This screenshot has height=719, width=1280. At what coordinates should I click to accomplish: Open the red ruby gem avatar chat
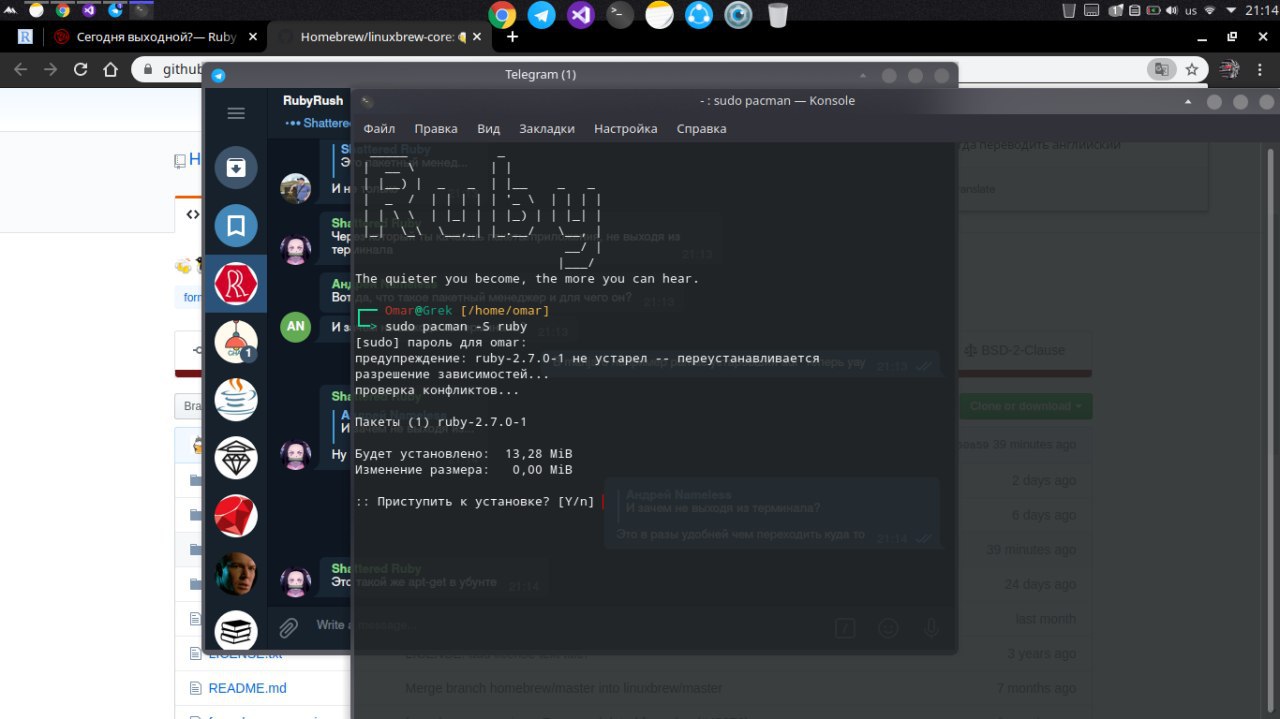pyautogui.click(x=236, y=516)
